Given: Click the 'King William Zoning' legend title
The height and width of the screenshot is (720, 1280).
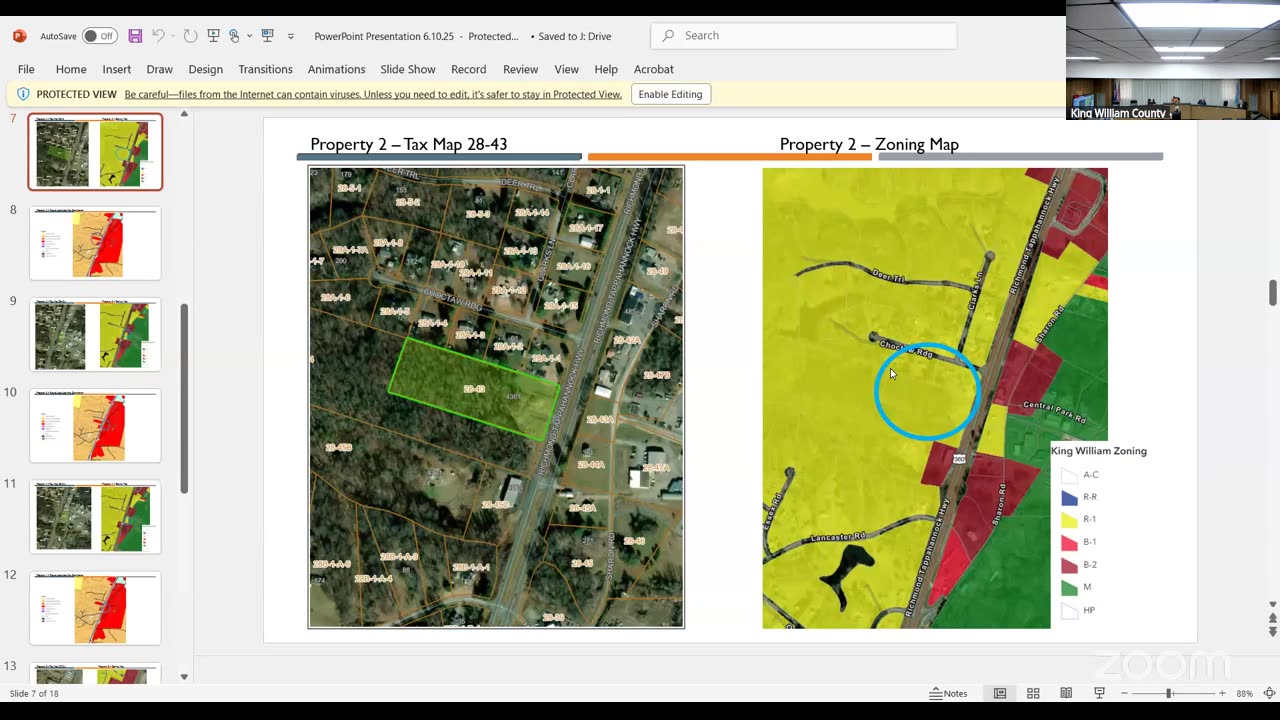Looking at the screenshot, I should (1099, 451).
